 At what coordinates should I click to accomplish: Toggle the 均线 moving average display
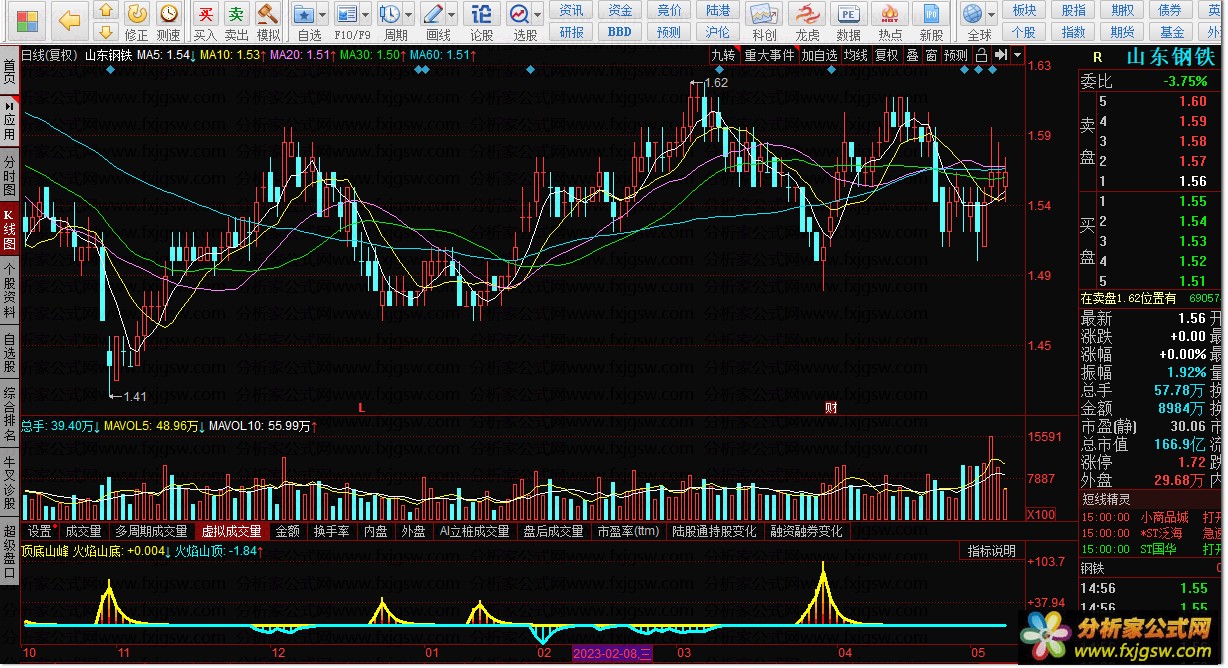pos(855,55)
